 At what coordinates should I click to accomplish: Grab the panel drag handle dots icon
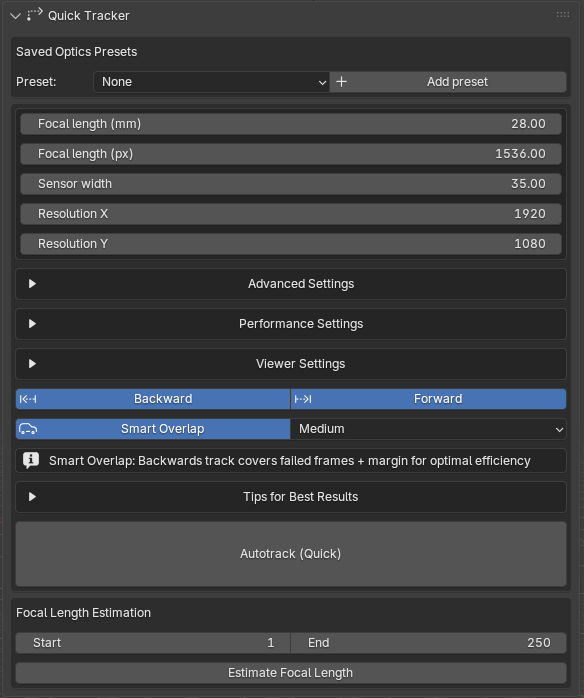pyautogui.click(x=563, y=15)
